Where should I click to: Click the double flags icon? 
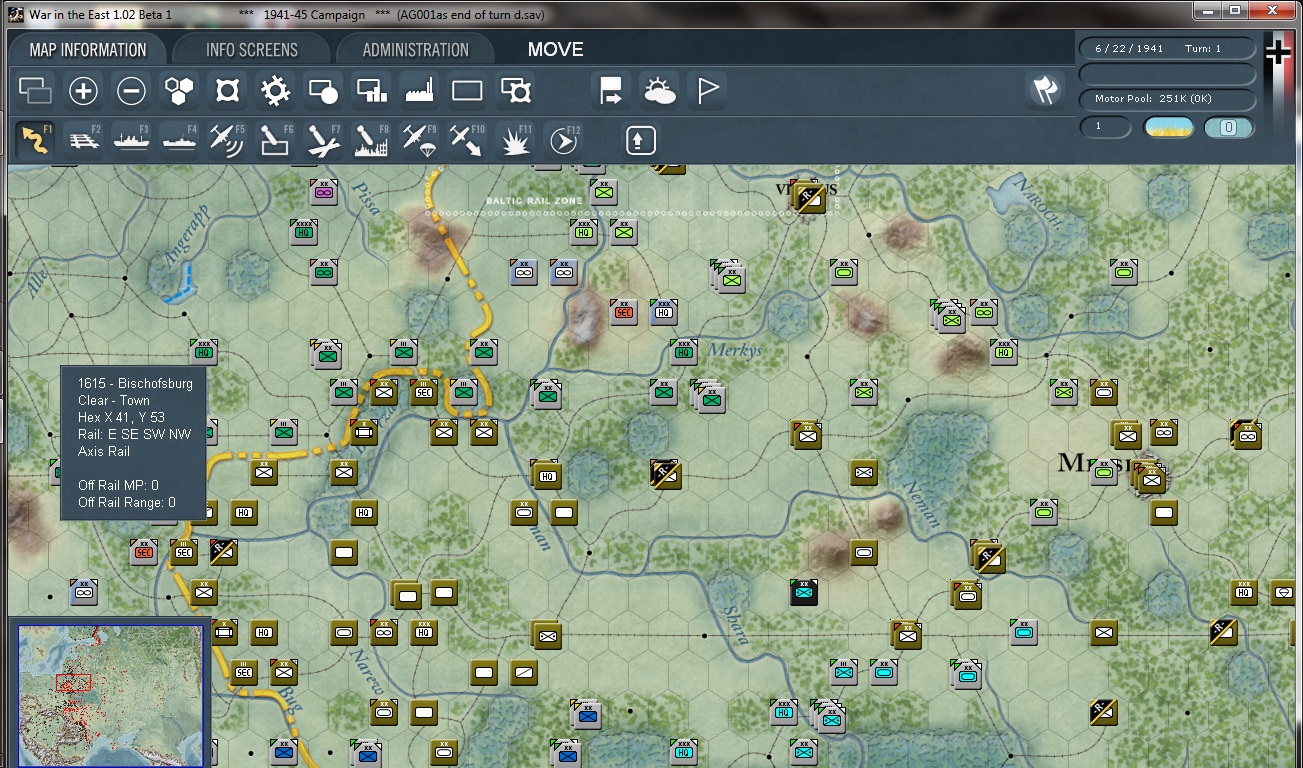1045,91
